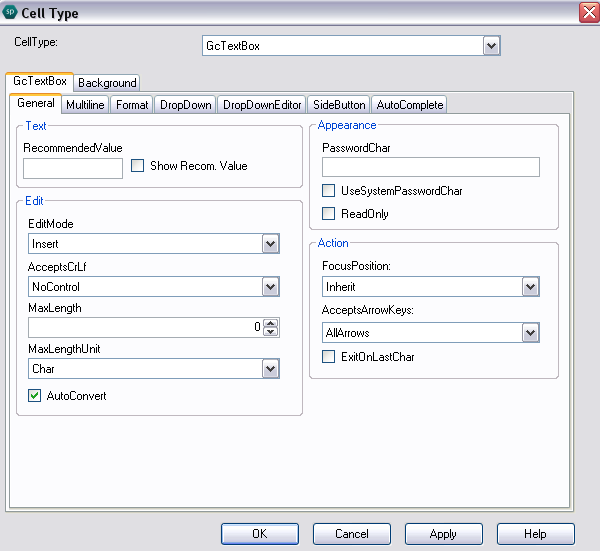Image resolution: width=600 pixels, height=551 pixels.
Task: Close the Cell Type dialog
Action: [x=589, y=13]
